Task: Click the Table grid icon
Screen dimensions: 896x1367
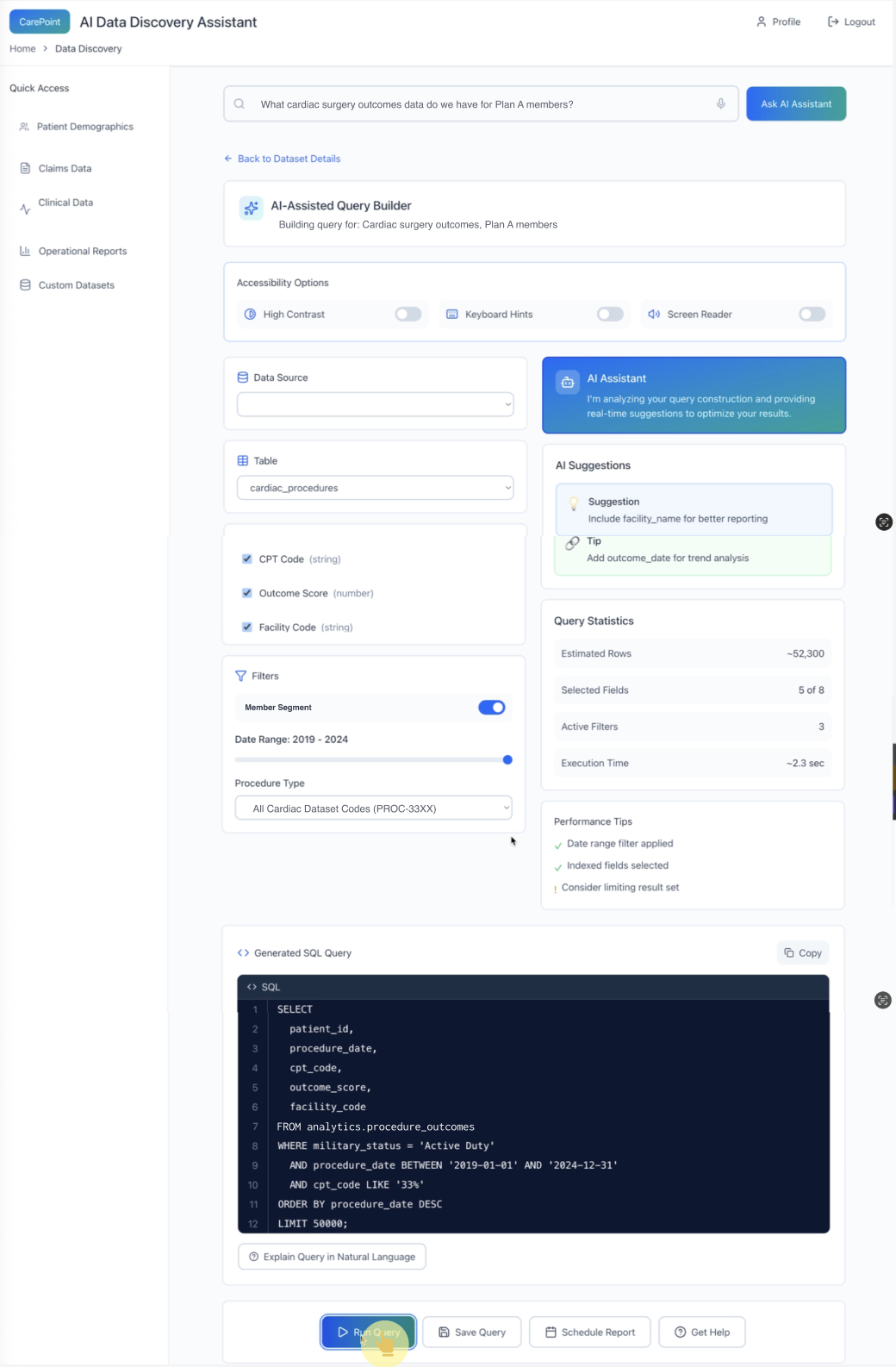Action: point(243,461)
